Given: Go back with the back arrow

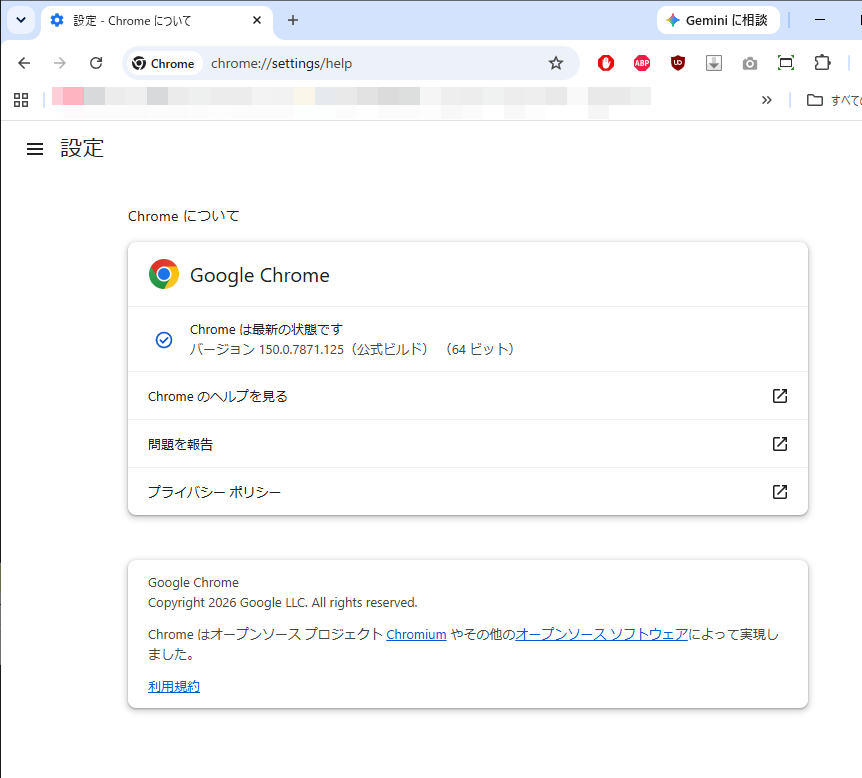Looking at the screenshot, I should tap(24, 63).
